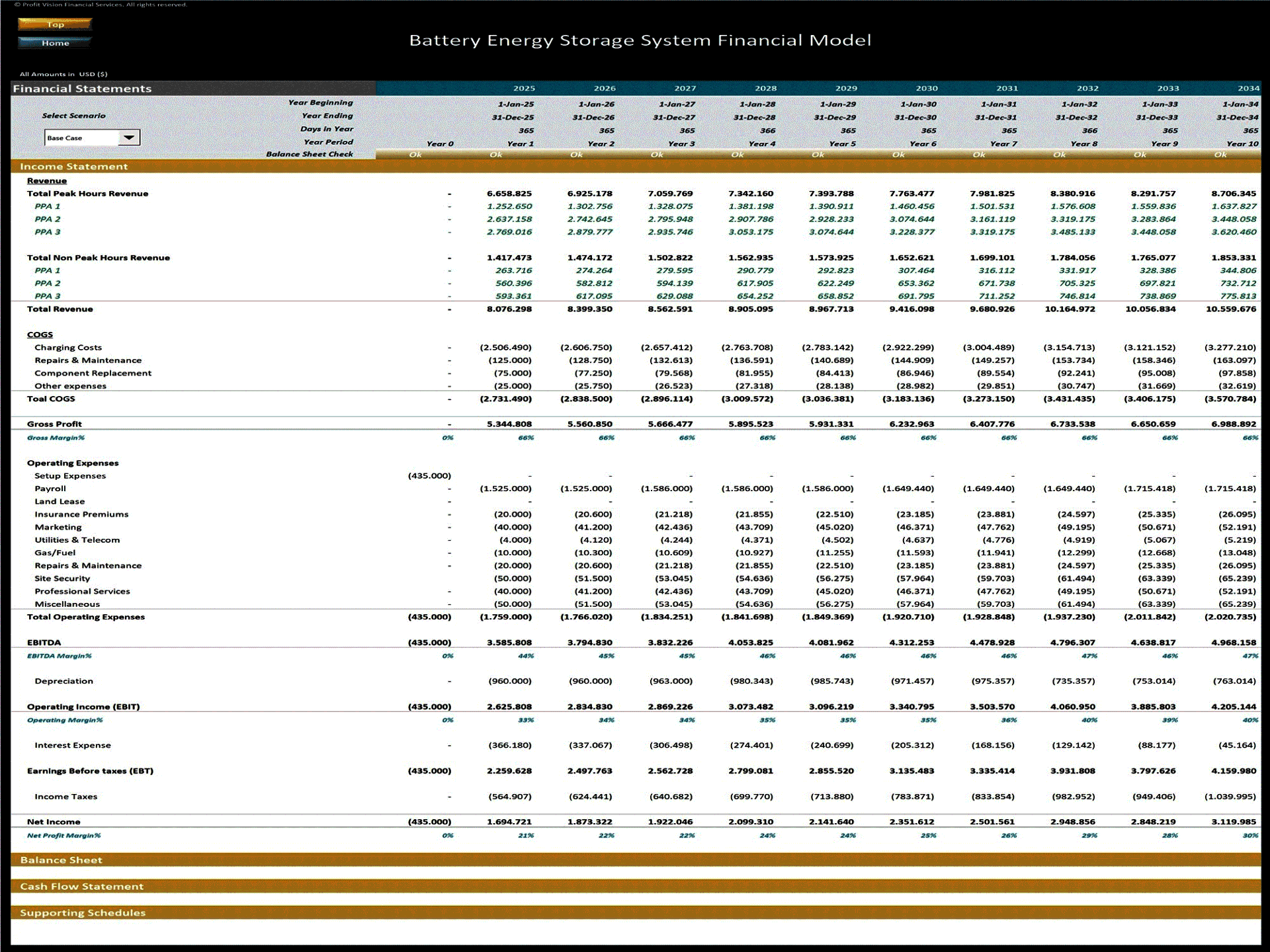Click the All Amounts in USD ($) note
1270x952 pixels.
coord(63,74)
